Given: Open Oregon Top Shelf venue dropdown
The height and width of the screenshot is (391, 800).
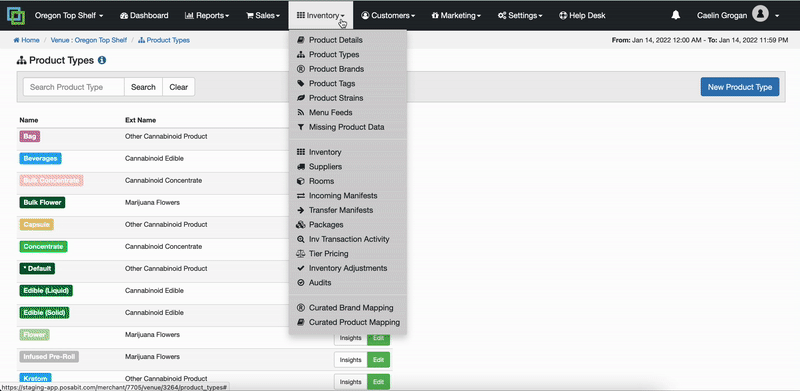Looking at the screenshot, I should click(69, 15).
